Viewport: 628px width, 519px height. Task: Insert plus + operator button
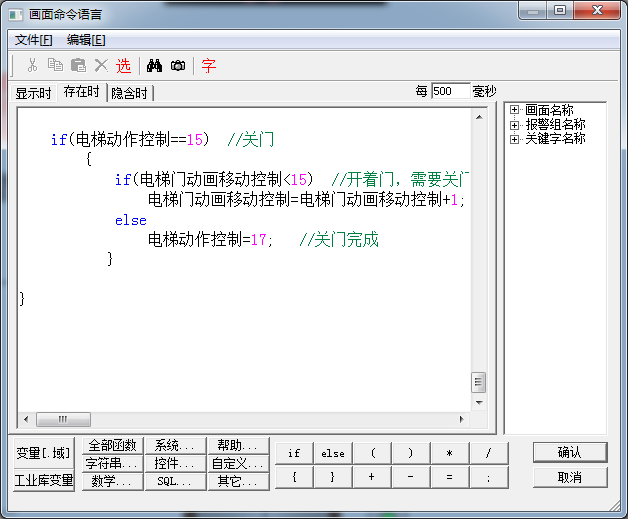point(372,477)
